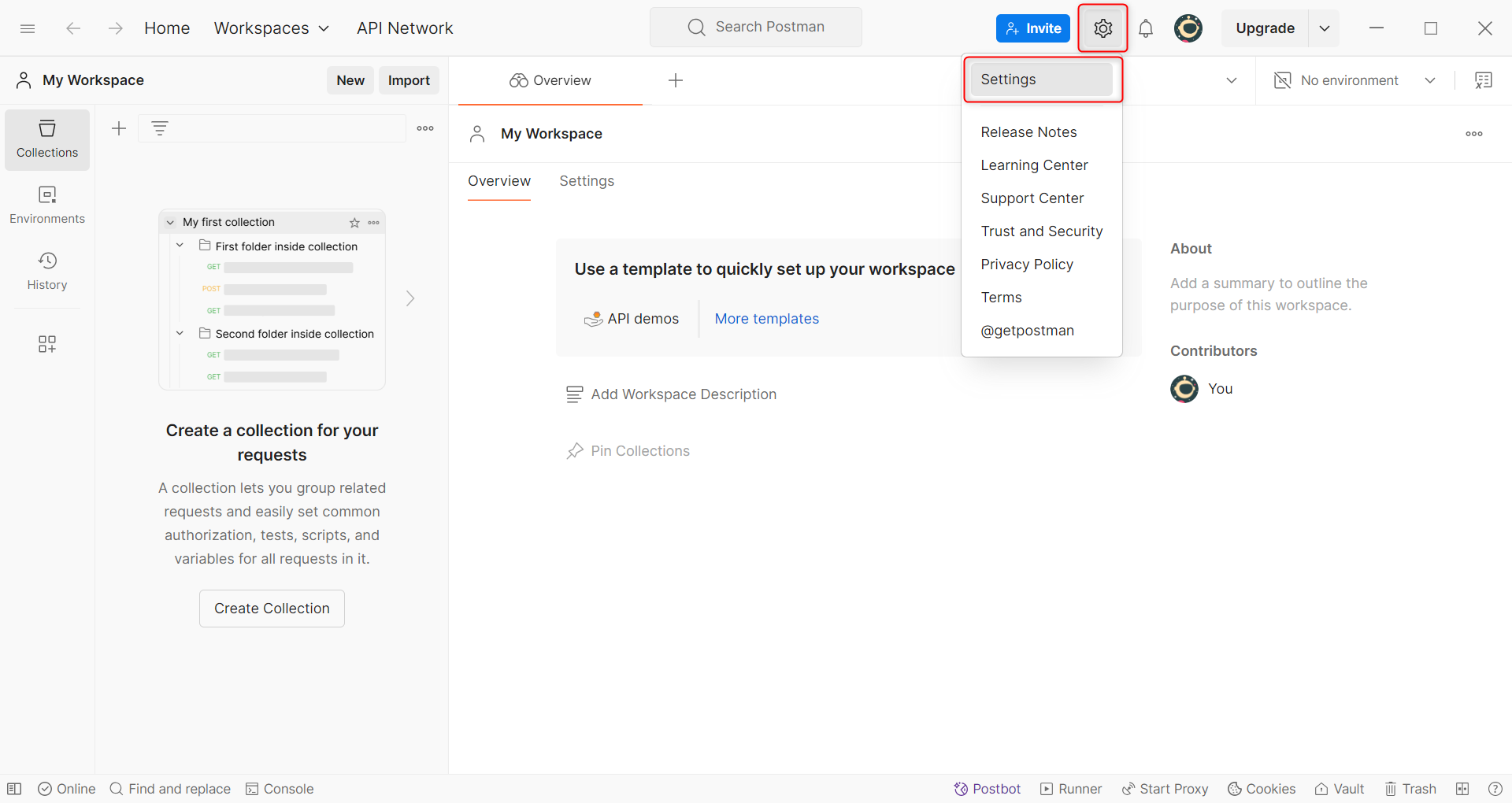Select Settings from the gear menu
Screen dimensions: 1512x803
coord(1041,80)
